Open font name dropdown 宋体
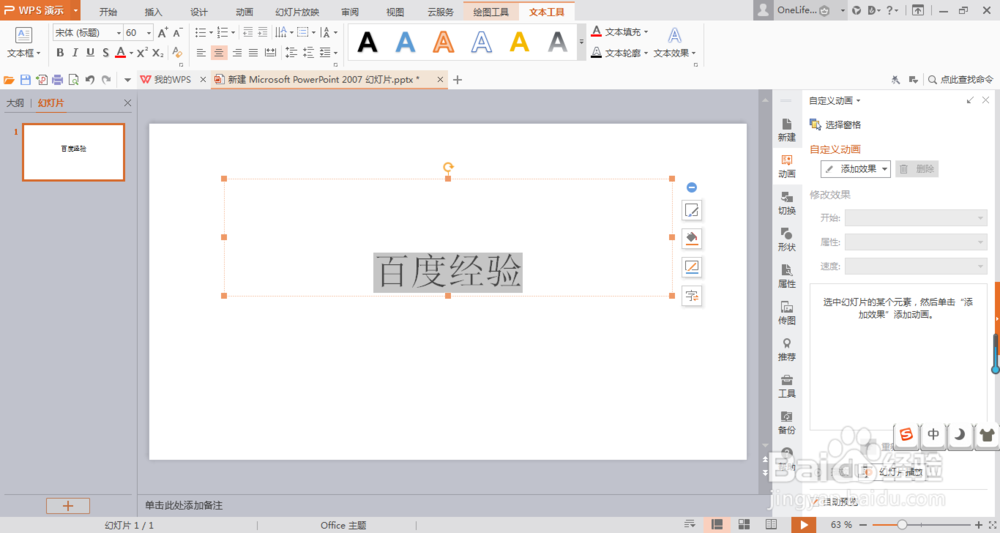The width and height of the screenshot is (1000, 533). click(119, 33)
